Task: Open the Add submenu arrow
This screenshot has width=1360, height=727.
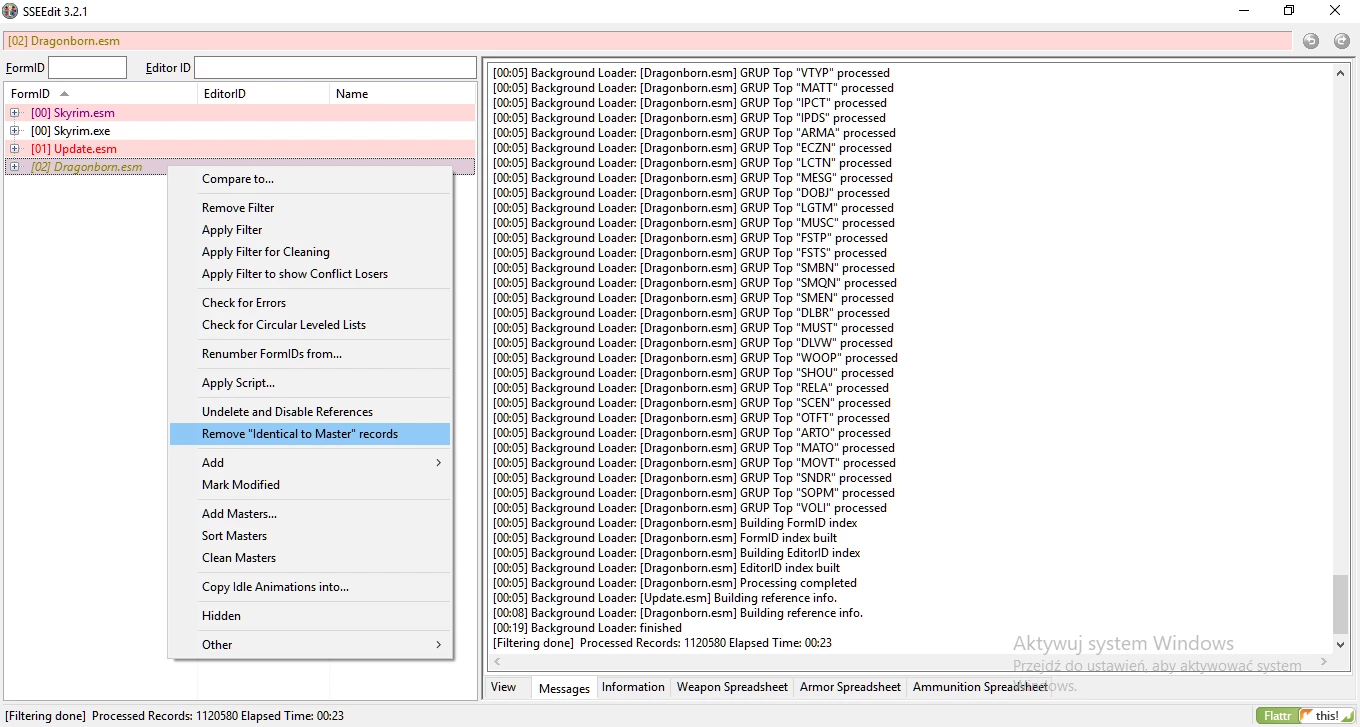Action: [x=438, y=463]
